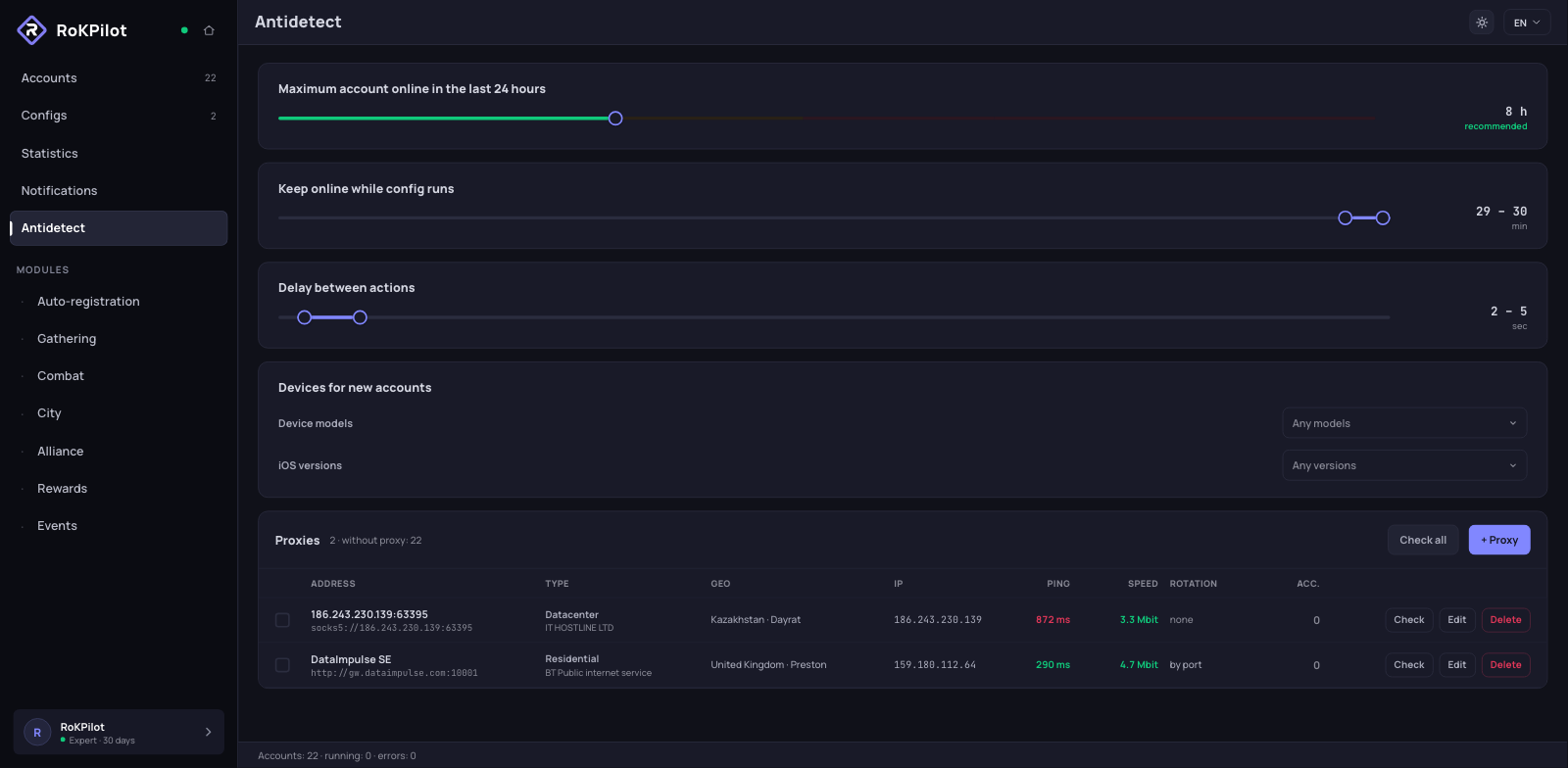Open the EN language dropdown

click(1527, 23)
